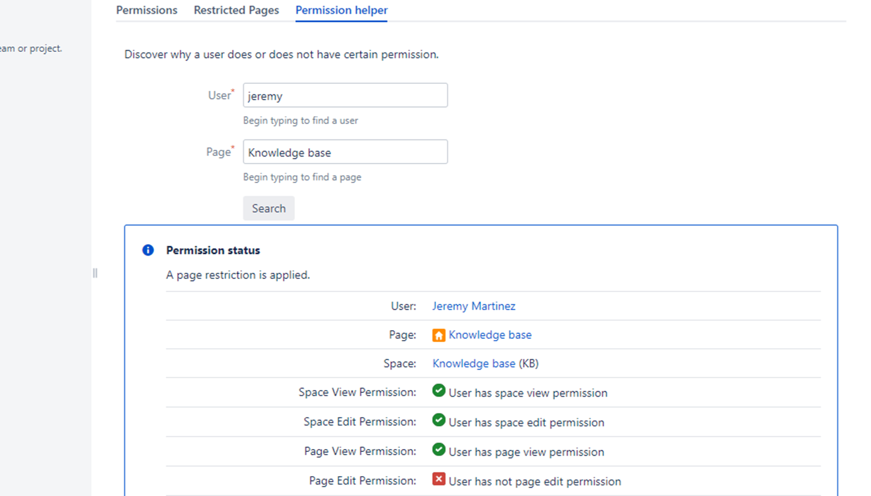Click green check icon for Space Edit Permission
The width and height of the screenshot is (871, 496).
pos(438,421)
